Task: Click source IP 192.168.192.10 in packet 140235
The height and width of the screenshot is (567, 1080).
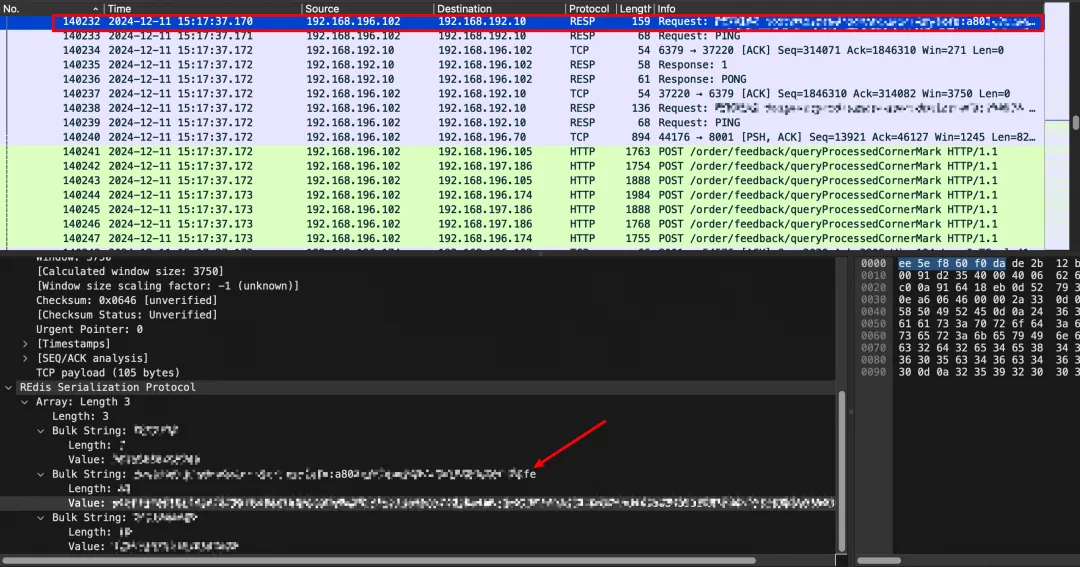Action: pos(351,65)
